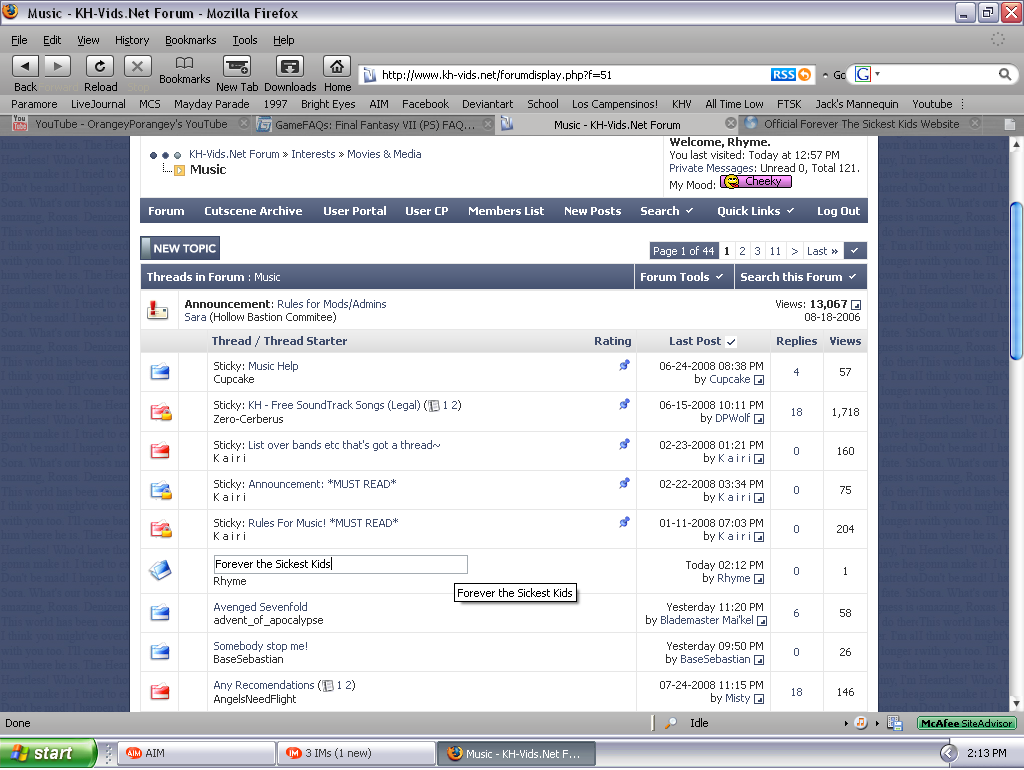Switch to GameFAQs Final Fantasy VII tab
Image resolution: width=1024 pixels, height=770 pixels.
click(x=375, y=124)
